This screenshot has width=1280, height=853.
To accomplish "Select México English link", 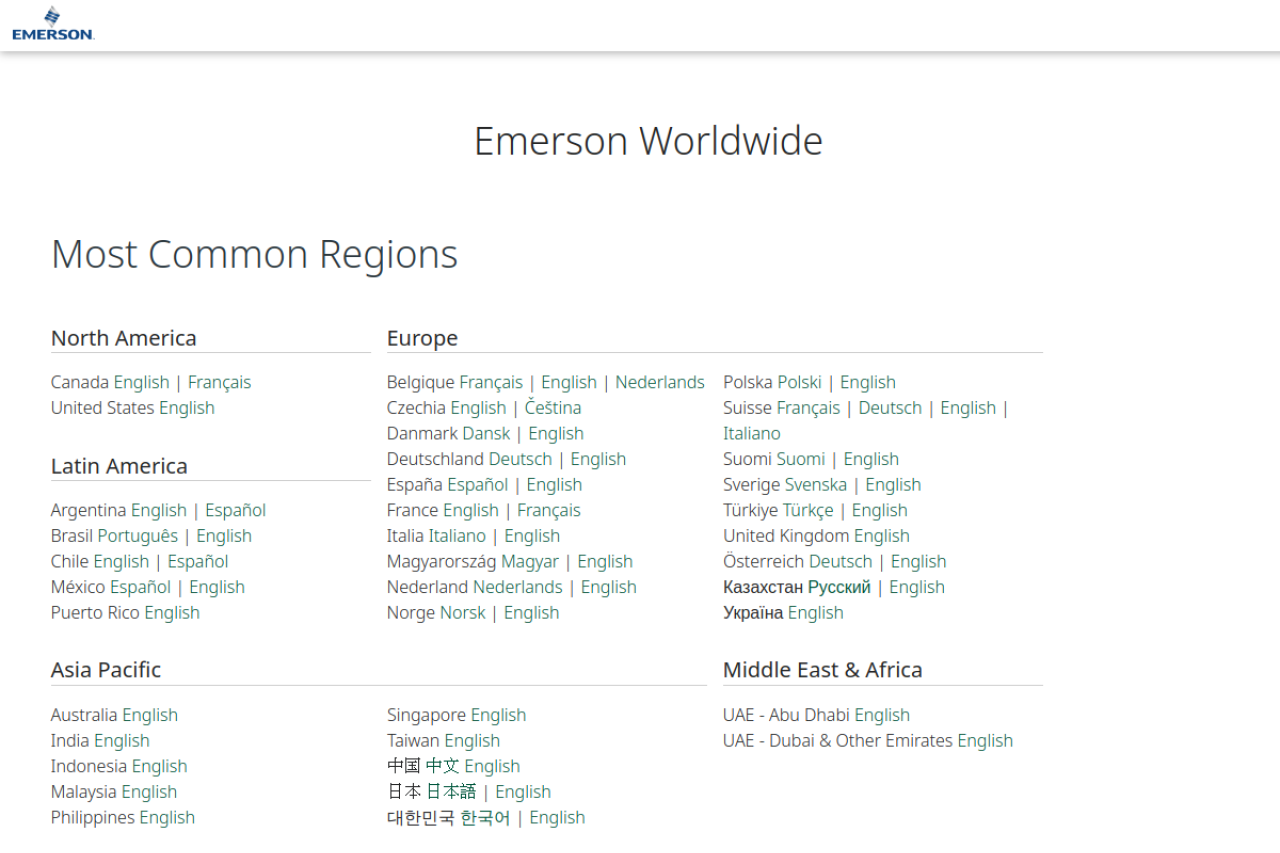I will [217, 587].
